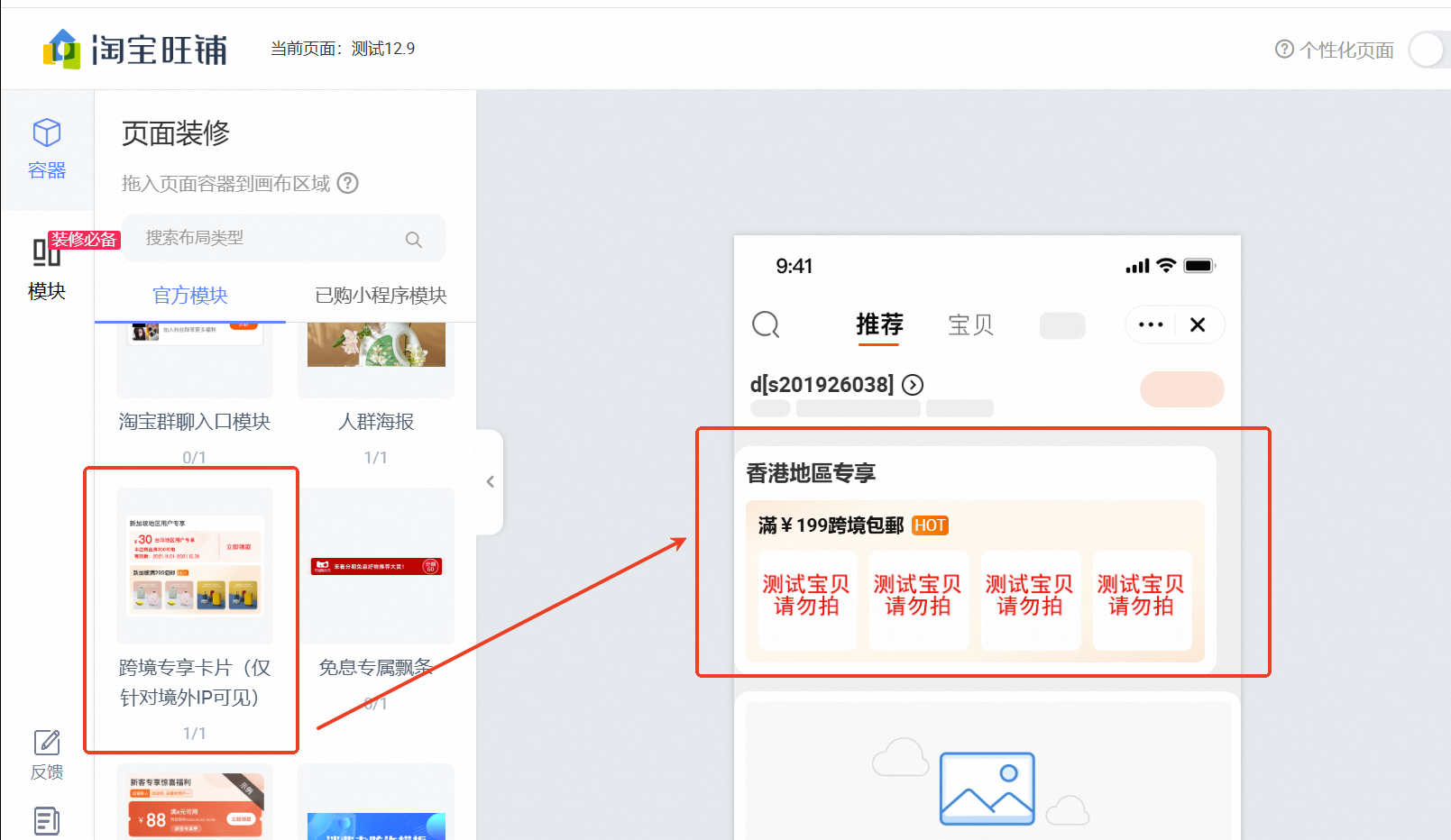Collapse the left panel with arrow handle
The height and width of the screenshot is (840, 1451).
tap(490, 482)
